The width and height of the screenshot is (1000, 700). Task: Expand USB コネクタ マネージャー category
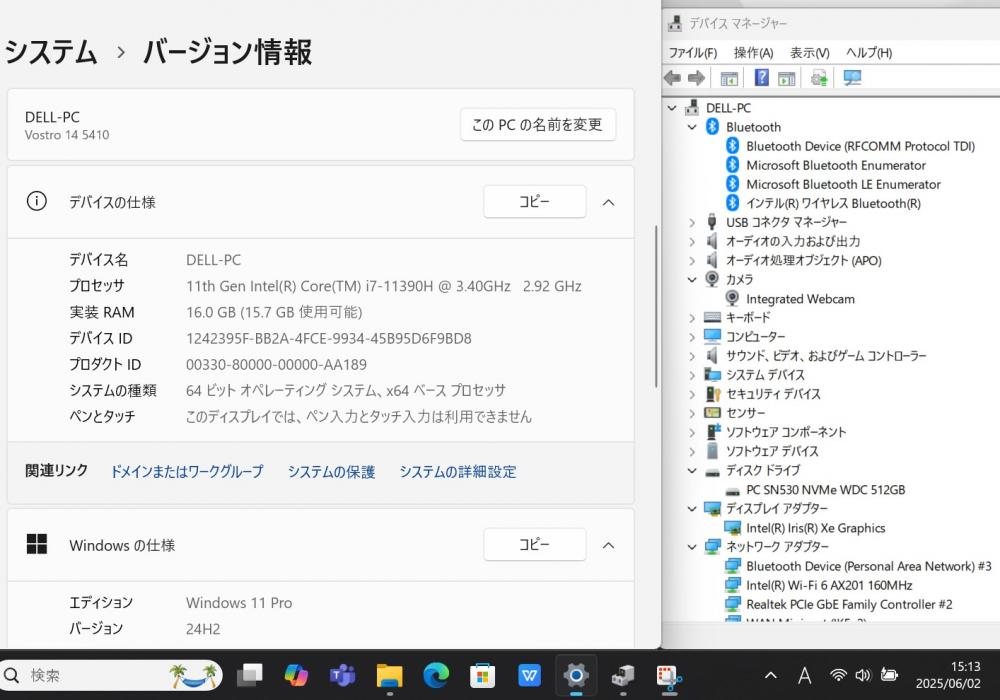[692, 222]
